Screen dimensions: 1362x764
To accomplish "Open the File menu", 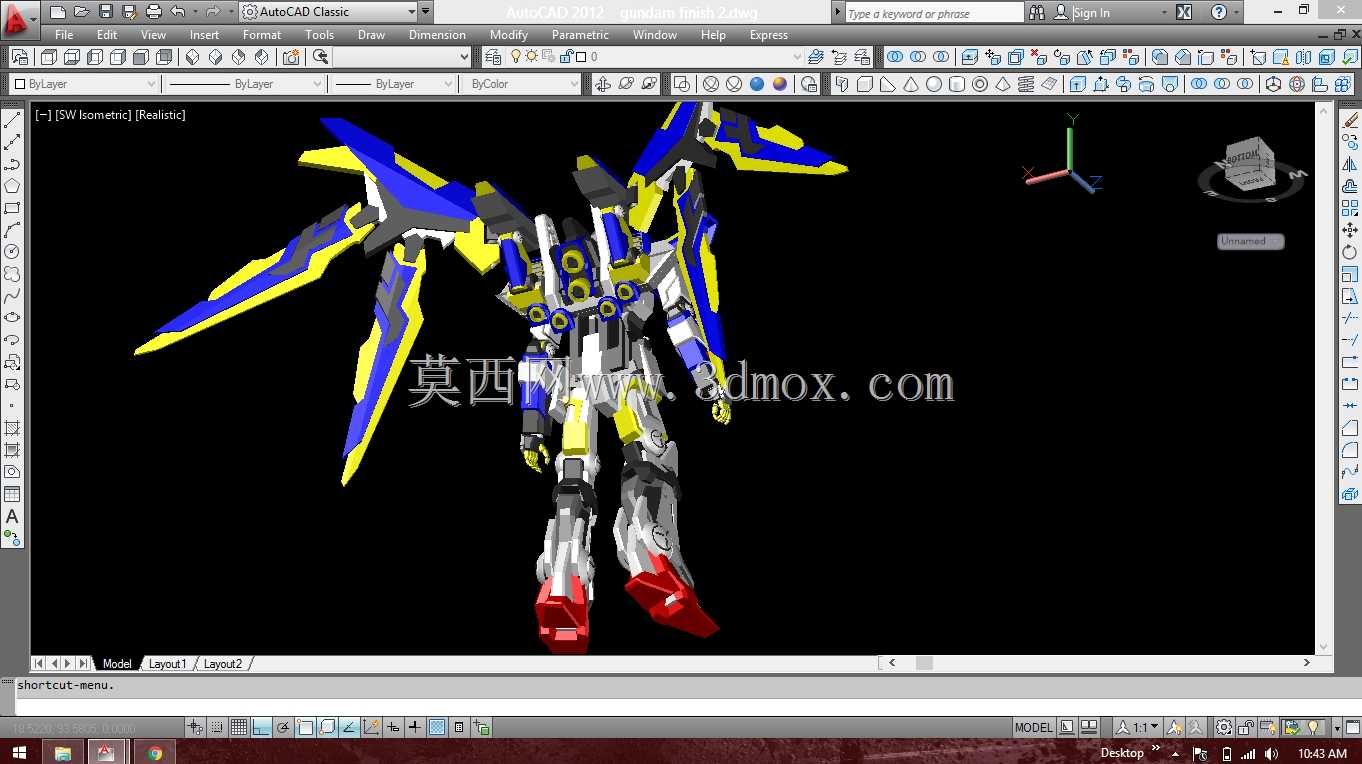I will tap(64, 35).
